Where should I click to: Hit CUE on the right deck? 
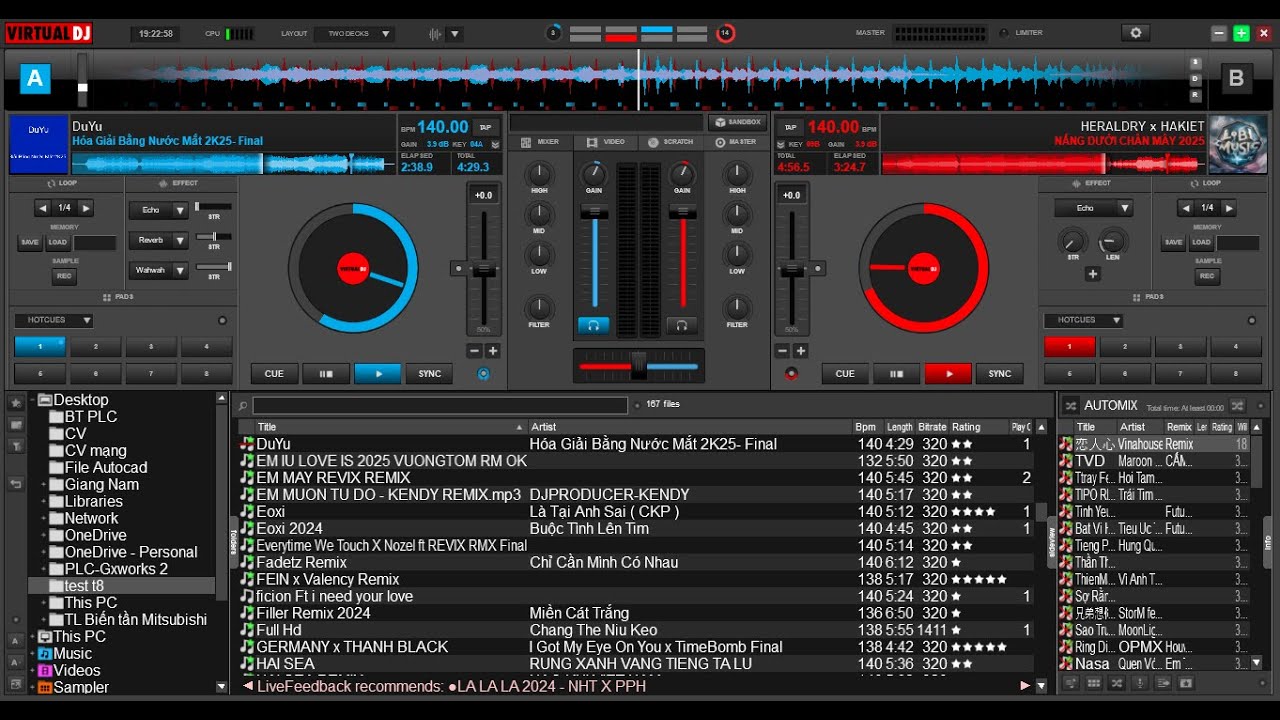(845, 374)
